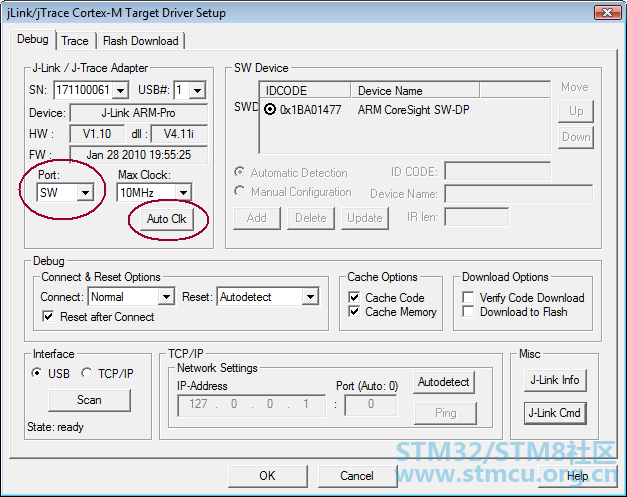The width and height of the screenshot is (627, 497).
Task: Select the 0x1BA01477 SWD device radio
Action: click(x=270, y=110)
